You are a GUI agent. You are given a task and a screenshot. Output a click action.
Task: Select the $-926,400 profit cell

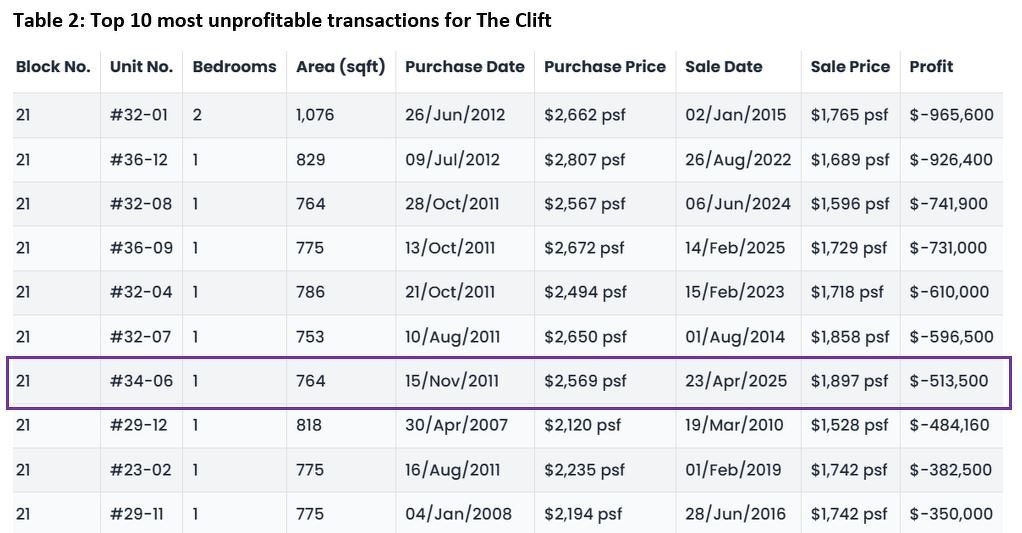pos(950,160)
